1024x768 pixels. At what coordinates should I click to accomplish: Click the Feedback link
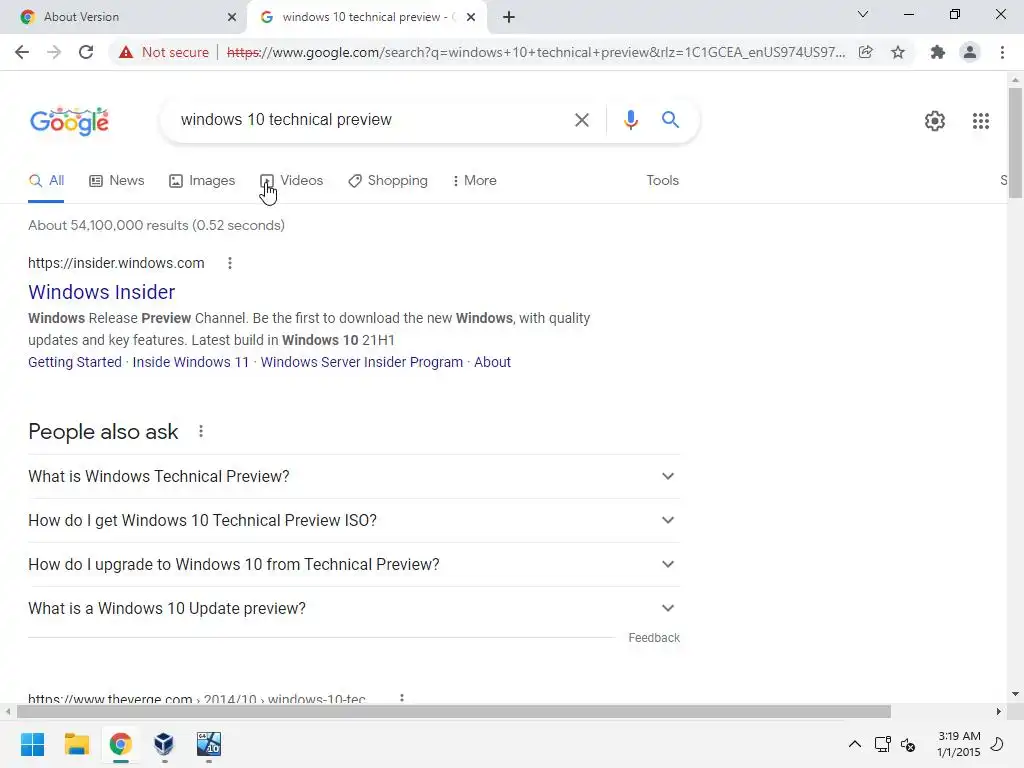(x=654, y=638)
